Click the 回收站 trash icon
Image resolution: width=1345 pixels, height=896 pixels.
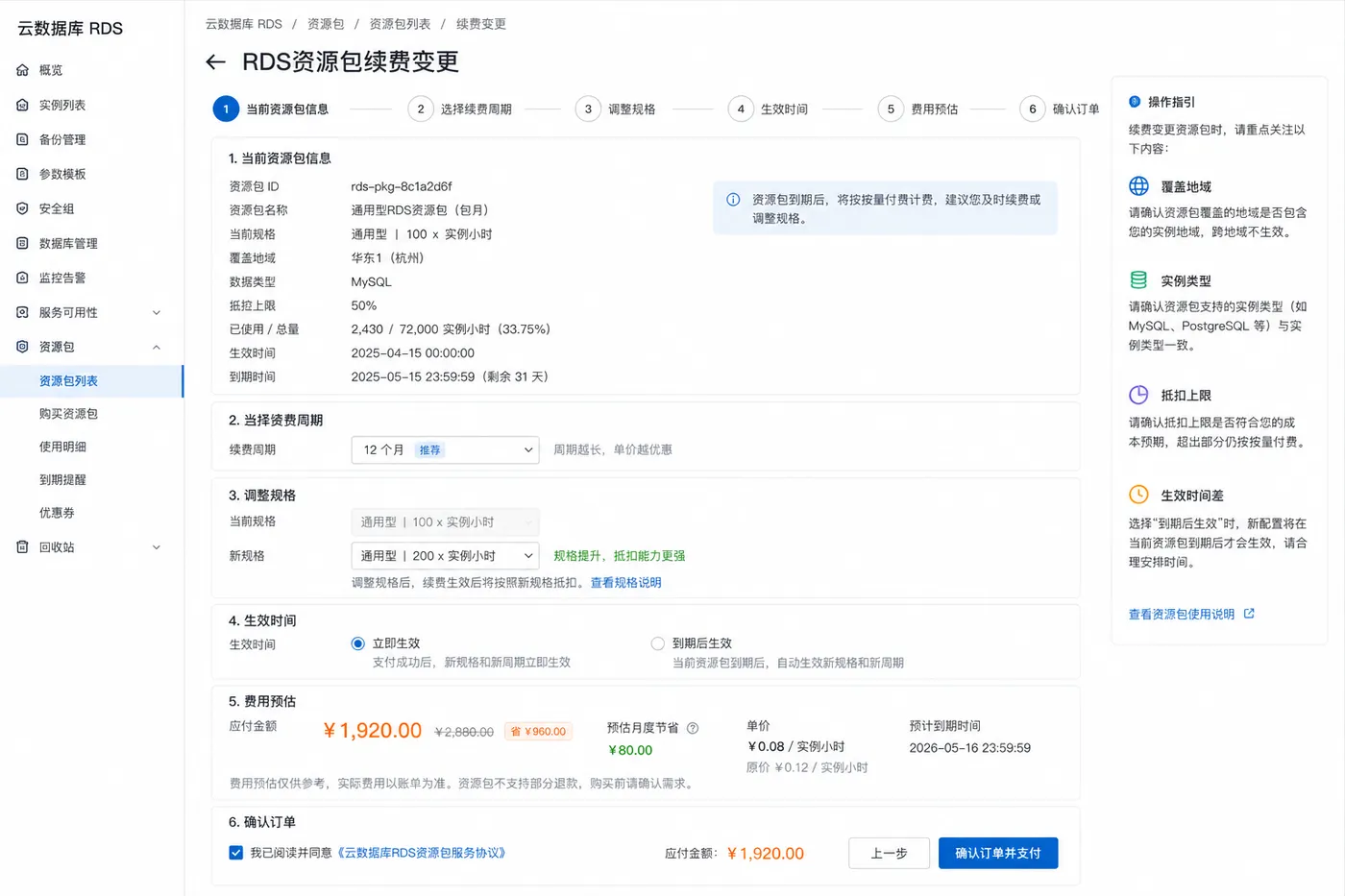(x=22, y=546)
